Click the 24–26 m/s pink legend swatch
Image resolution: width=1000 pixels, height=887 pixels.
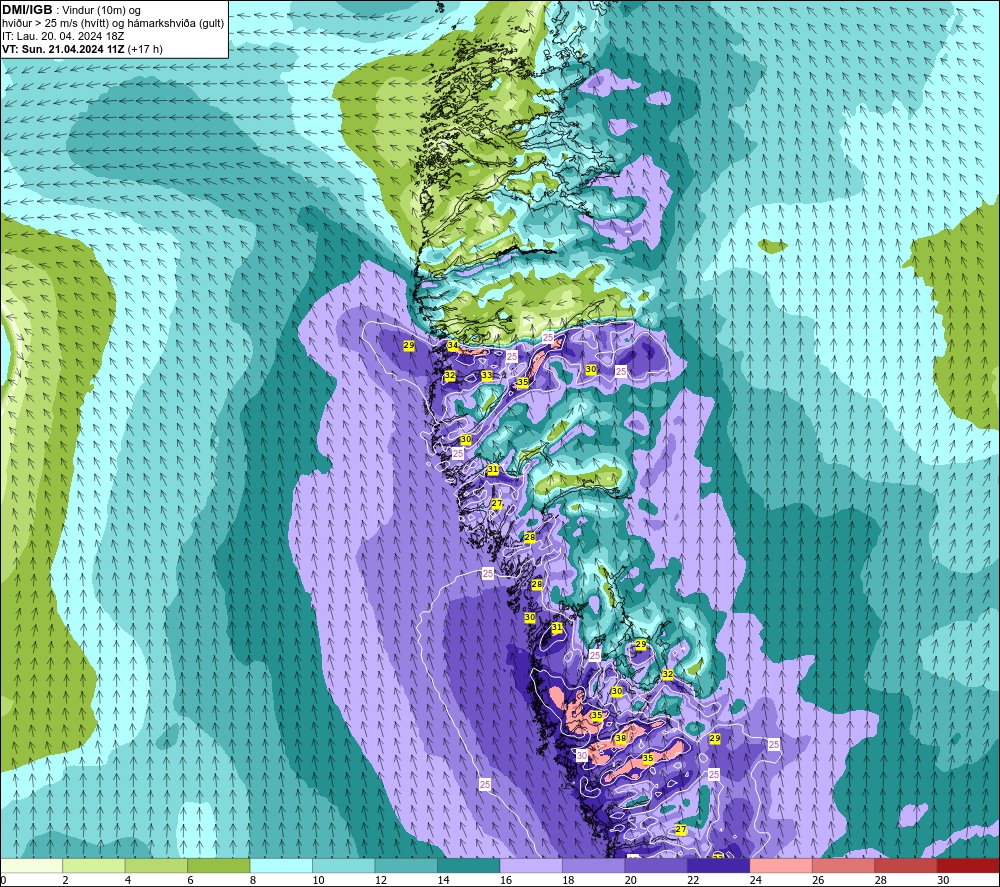click(781, 866)
